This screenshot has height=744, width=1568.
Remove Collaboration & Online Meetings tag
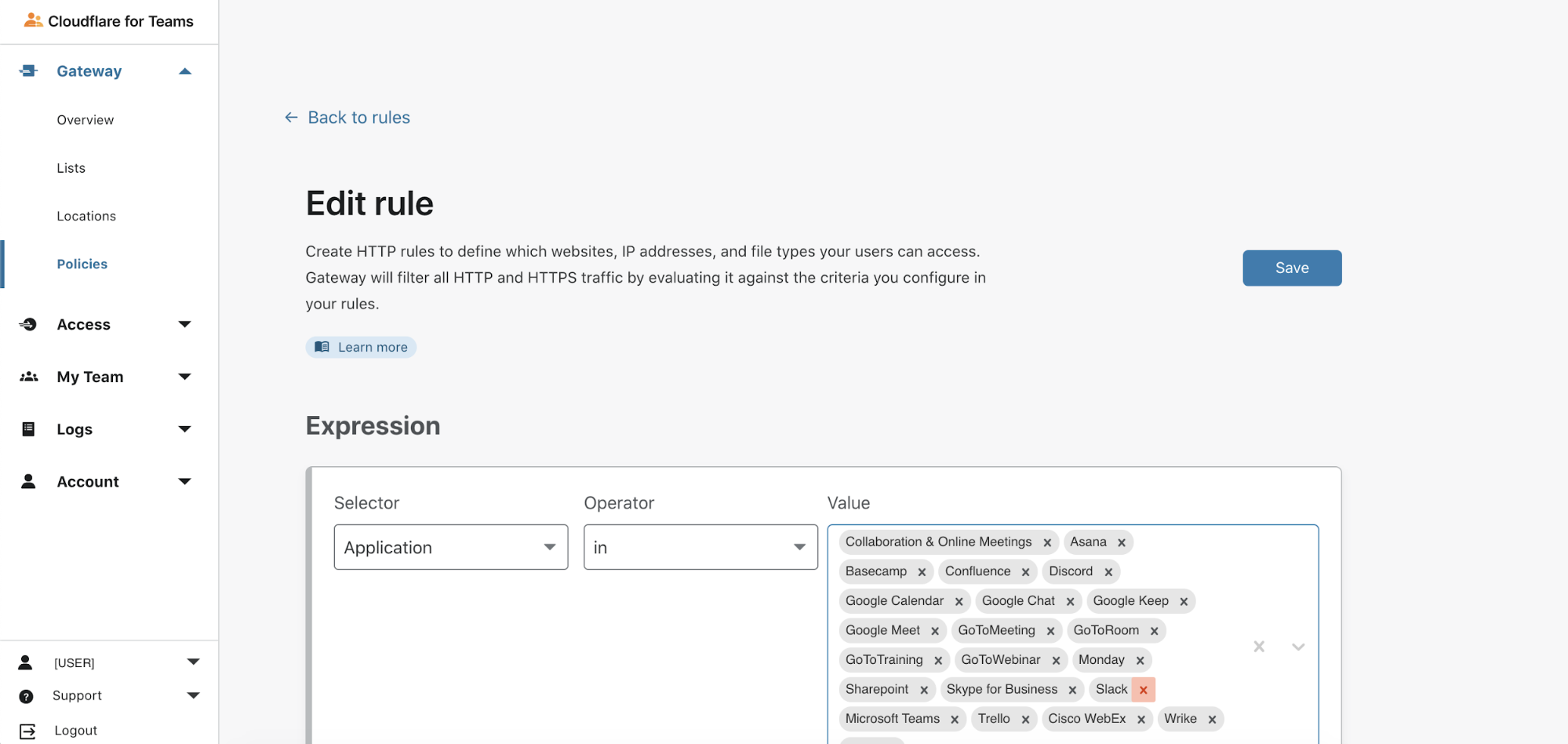[x=1047, y=542]
